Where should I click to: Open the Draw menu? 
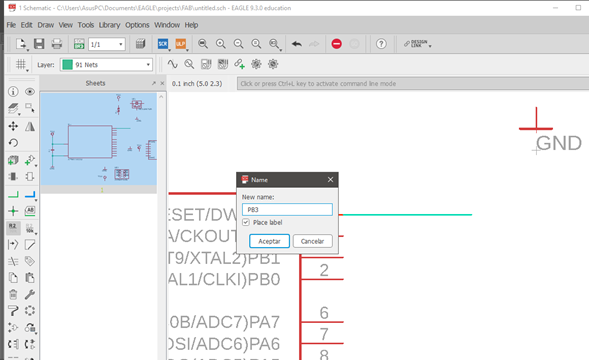click(45, 25)
